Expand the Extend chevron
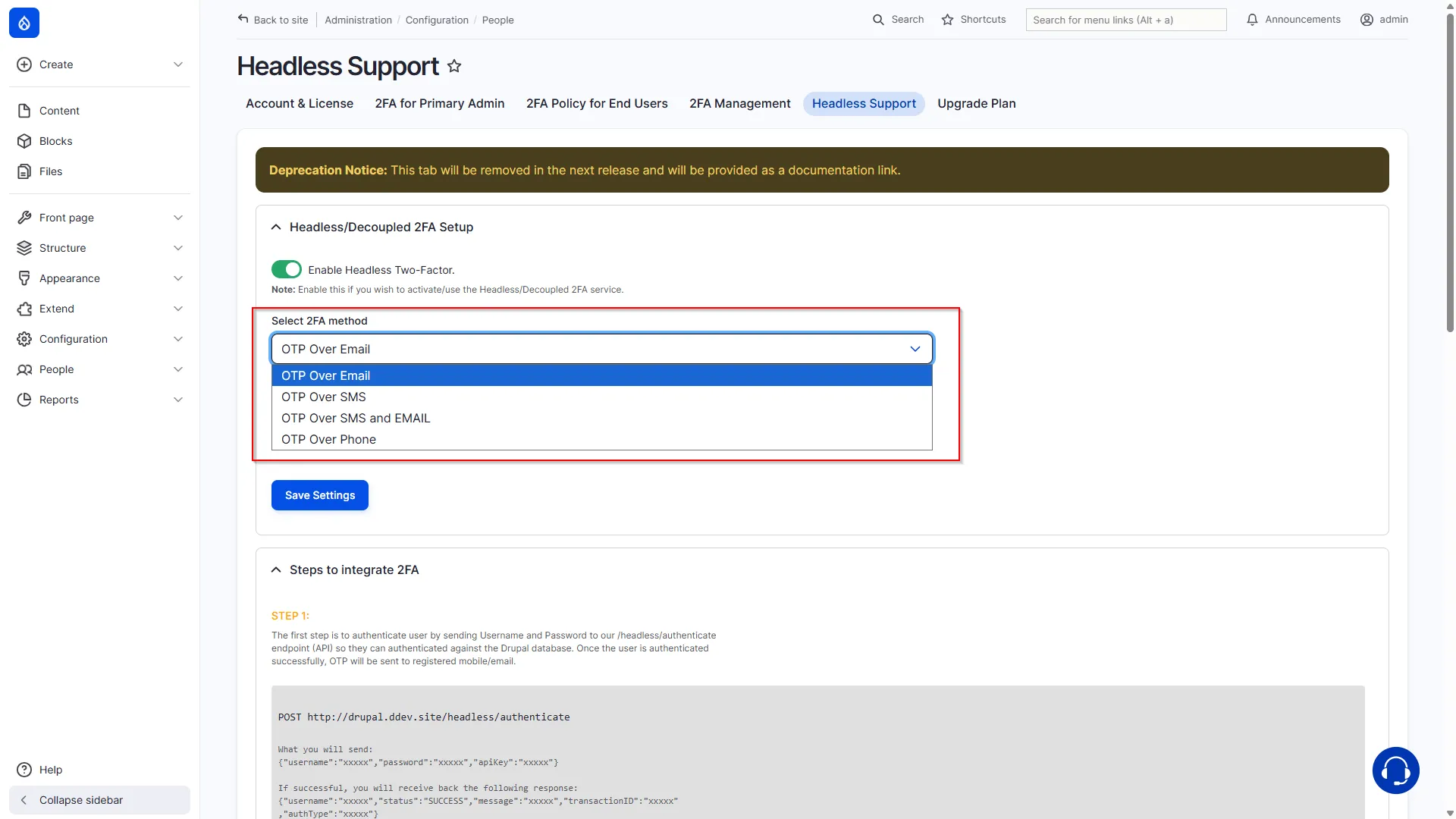 [x=178, y=309]
